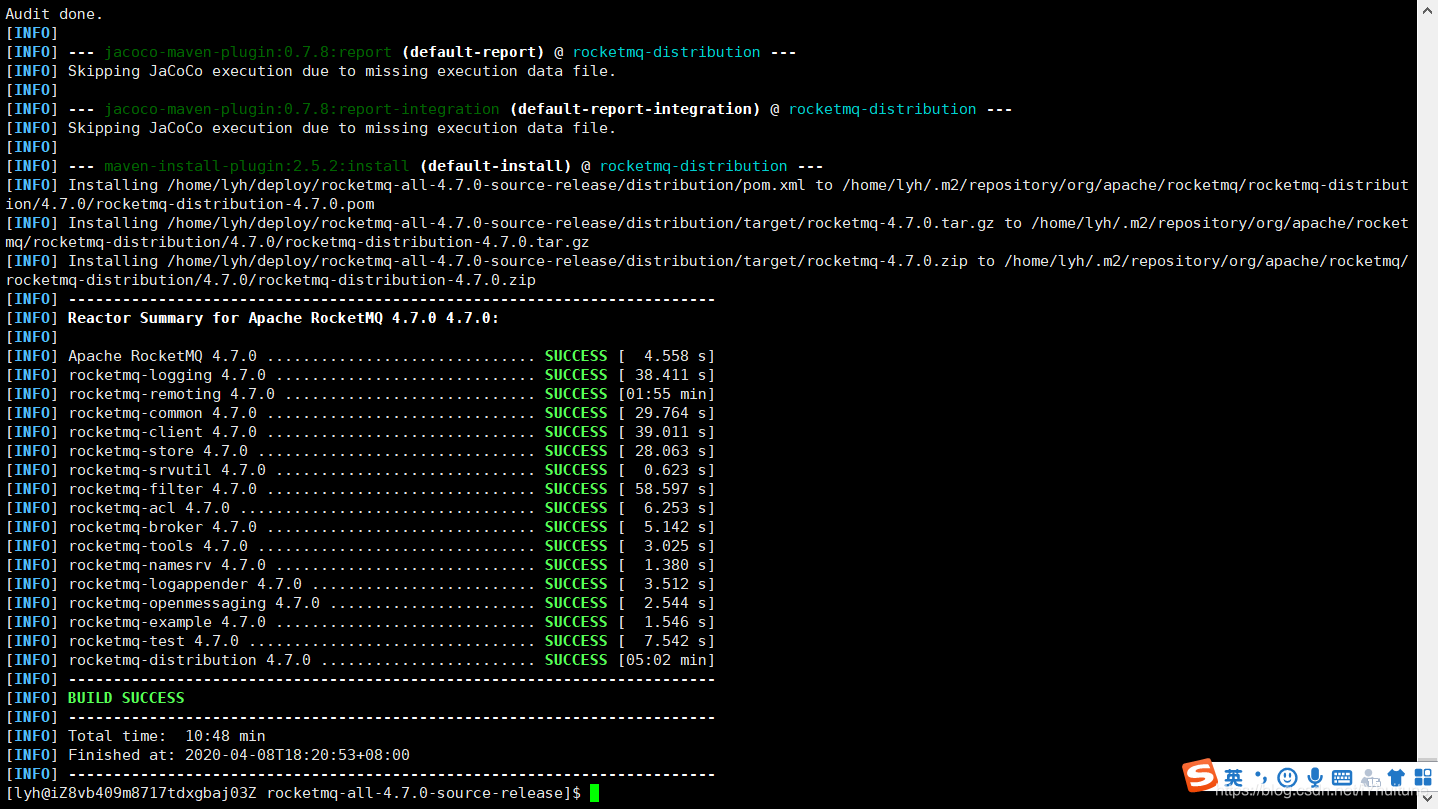Open the emoji smiley panel
The width and height of the screenshot is (1438, 809).
[1288, 777]
